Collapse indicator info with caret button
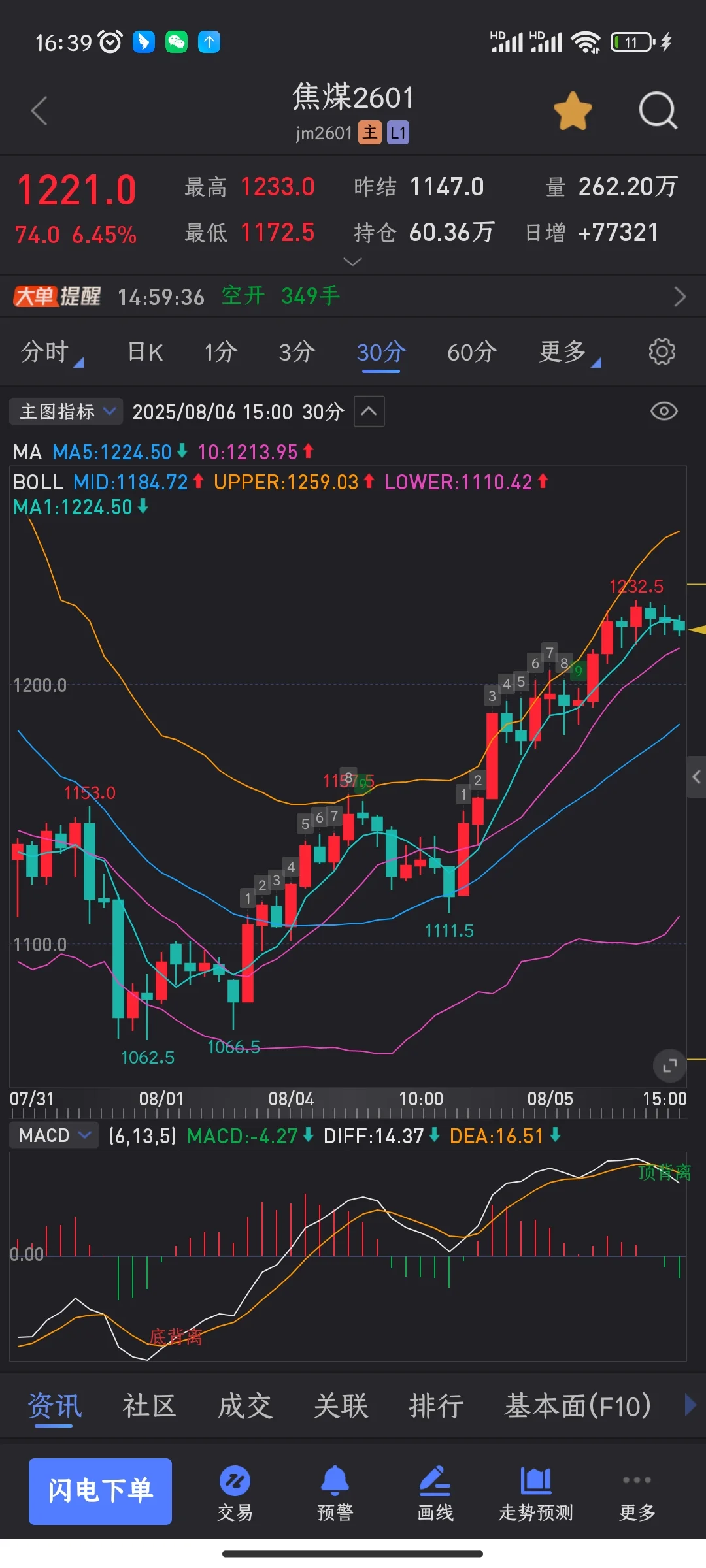Image resolution: width=706 pixels, height=1568 pixels. pos(369,412)
